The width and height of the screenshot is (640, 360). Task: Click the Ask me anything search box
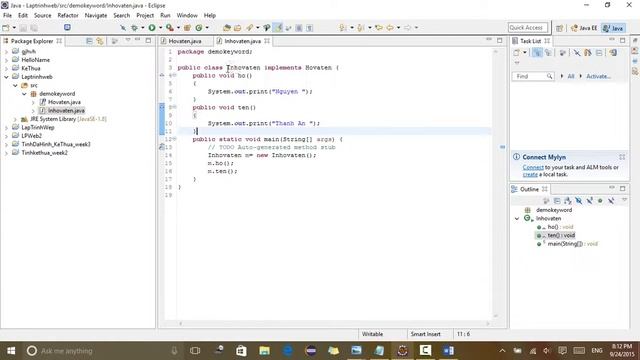pyautogui.click(x=102, y=351)
